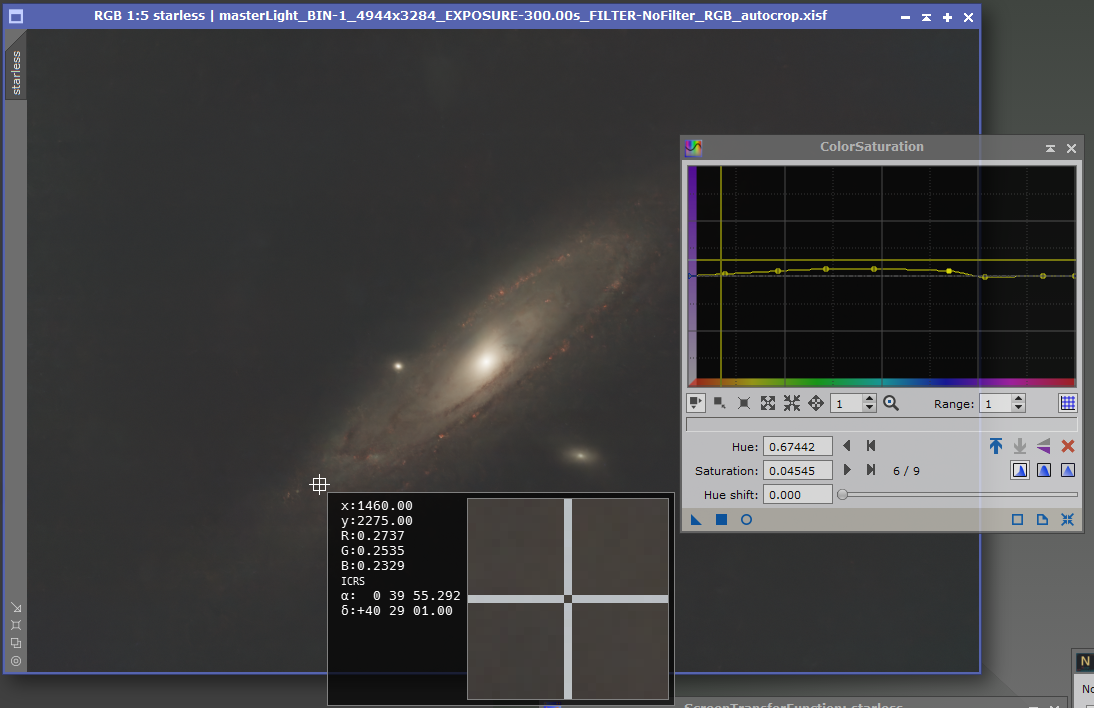
Task: Apply ColorSaturation with the blue square icon
Action: point(721,520)
